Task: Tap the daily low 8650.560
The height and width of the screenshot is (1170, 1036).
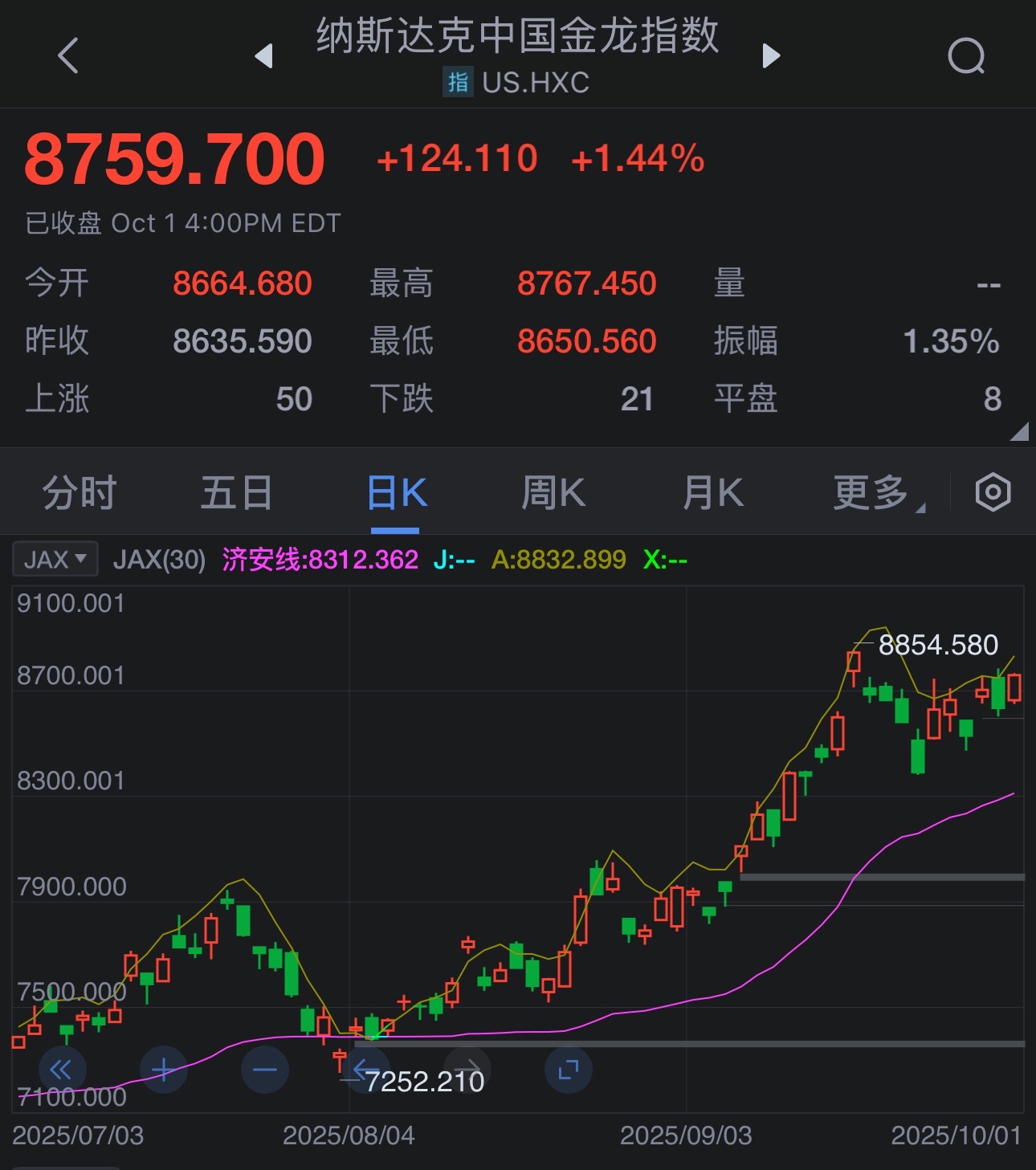Action: pyautogui.click(x=587, y=341)
